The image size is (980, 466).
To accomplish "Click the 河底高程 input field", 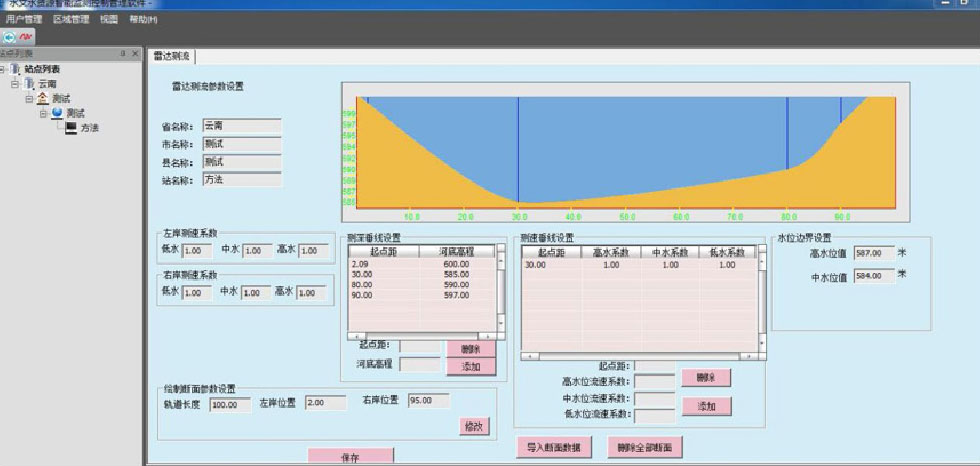I will (421, 364).
